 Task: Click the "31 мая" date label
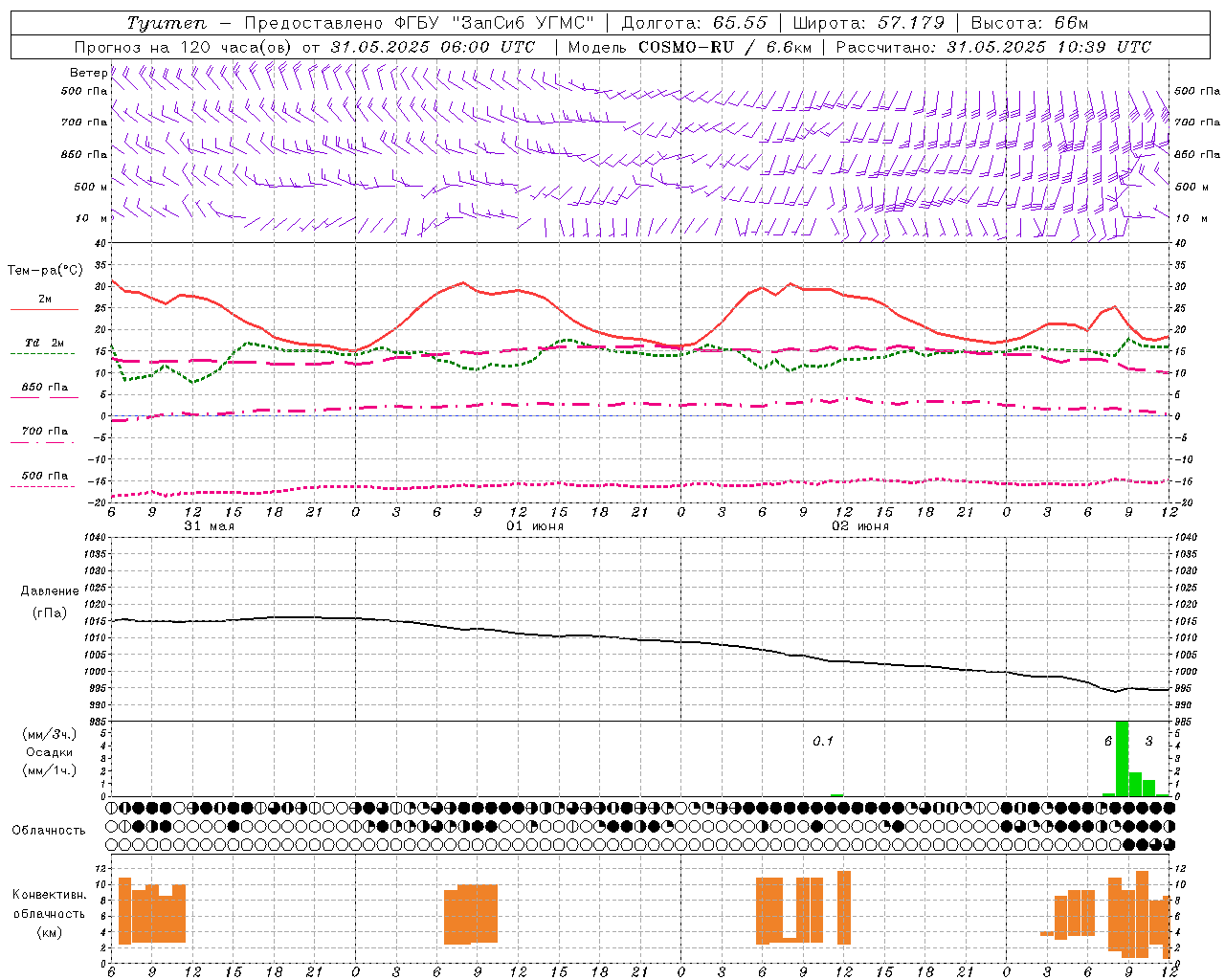209,526
